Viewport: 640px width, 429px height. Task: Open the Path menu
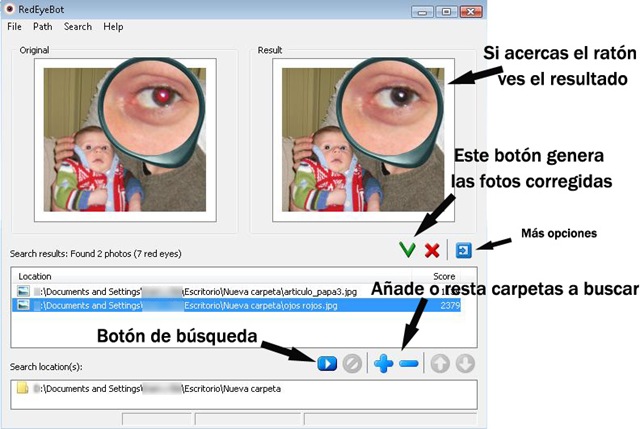click(42, 27)
